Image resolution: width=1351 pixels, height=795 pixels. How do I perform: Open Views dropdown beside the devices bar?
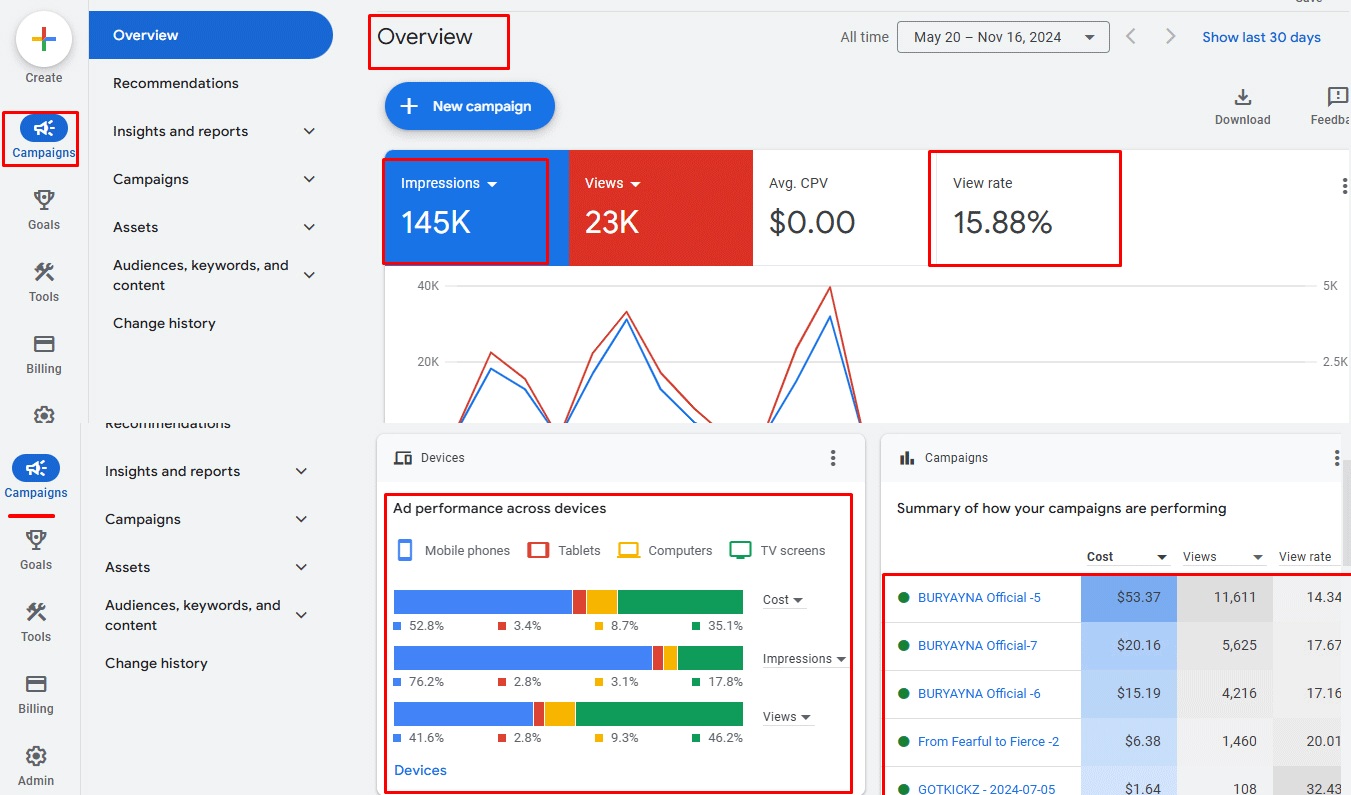(787, 717)
